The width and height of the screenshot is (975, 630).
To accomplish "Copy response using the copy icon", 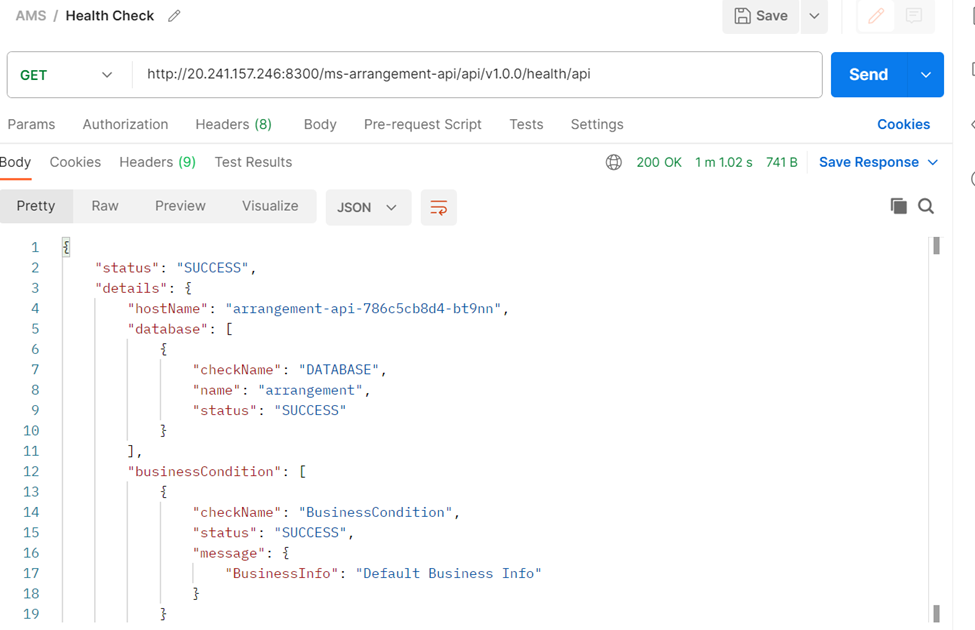I will pos(898,206).
